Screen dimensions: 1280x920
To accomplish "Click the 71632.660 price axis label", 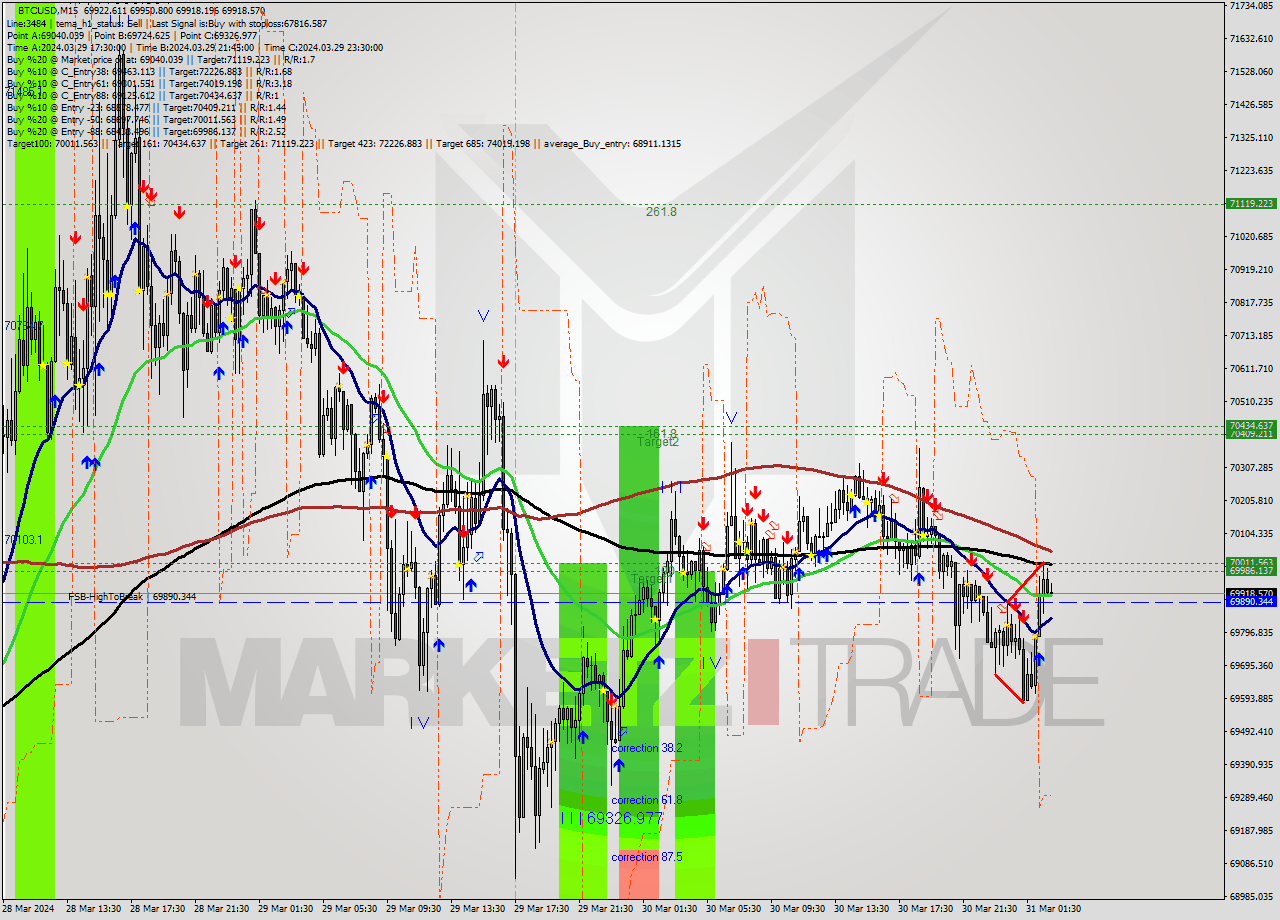I will pos(1251,38).
